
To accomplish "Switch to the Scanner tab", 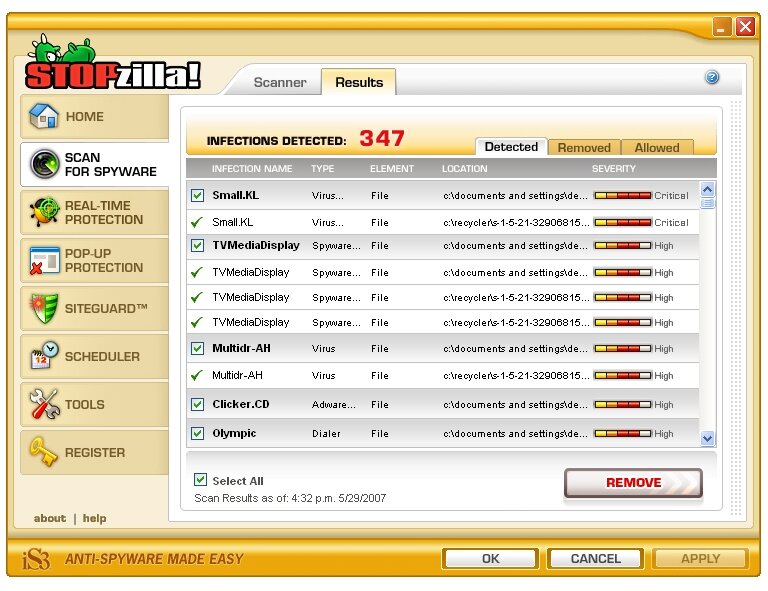I will 280,82.
